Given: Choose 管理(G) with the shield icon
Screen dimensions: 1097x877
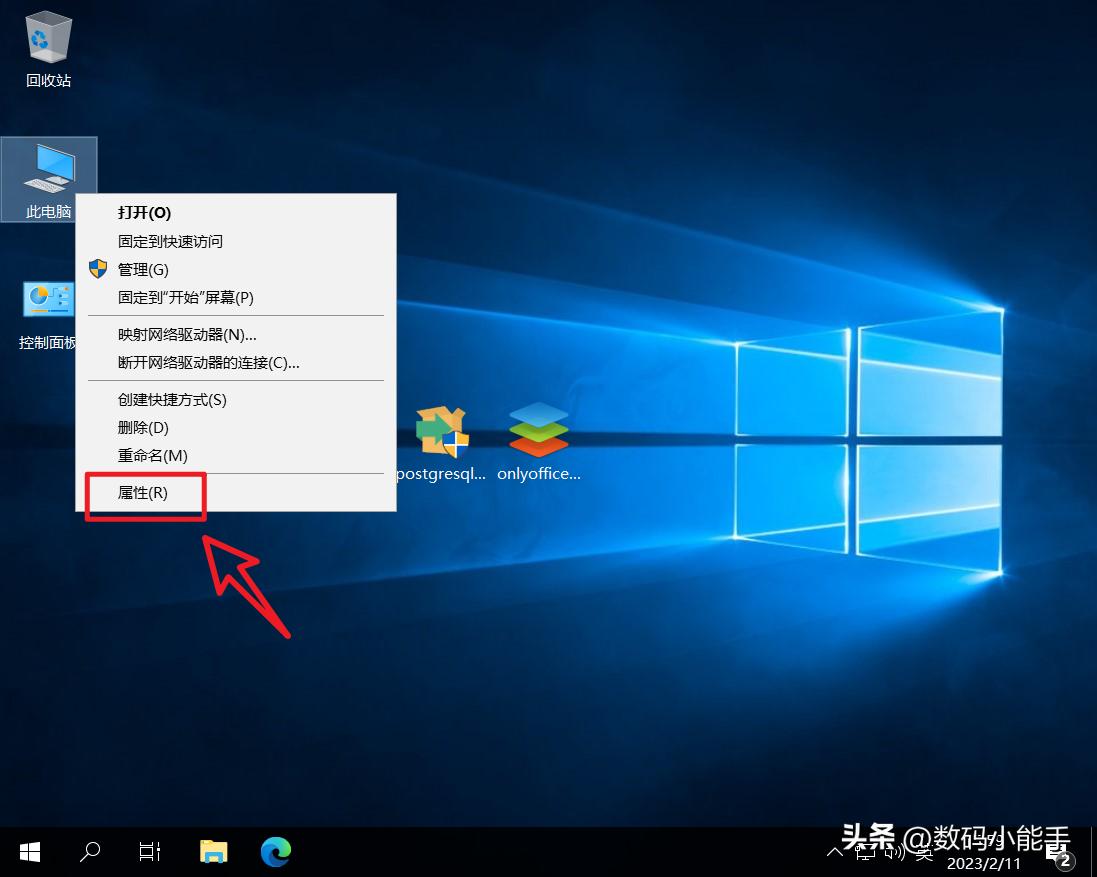Looking at the screenshot, I should [x=143, y=269].
